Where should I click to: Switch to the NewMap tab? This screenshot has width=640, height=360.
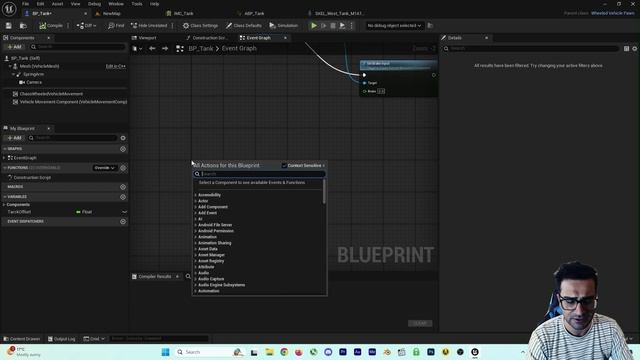coord(111,13)
